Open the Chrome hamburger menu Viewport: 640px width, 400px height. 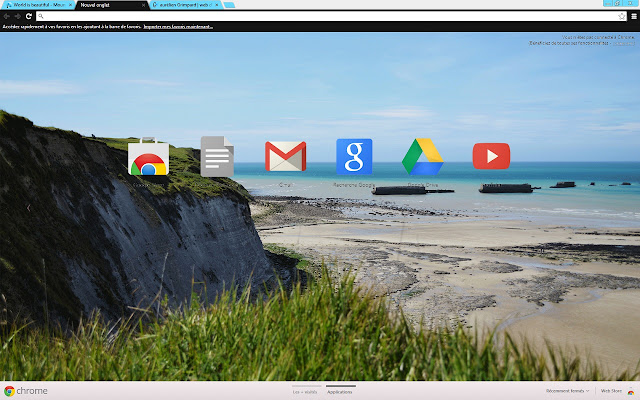[634, 16]
